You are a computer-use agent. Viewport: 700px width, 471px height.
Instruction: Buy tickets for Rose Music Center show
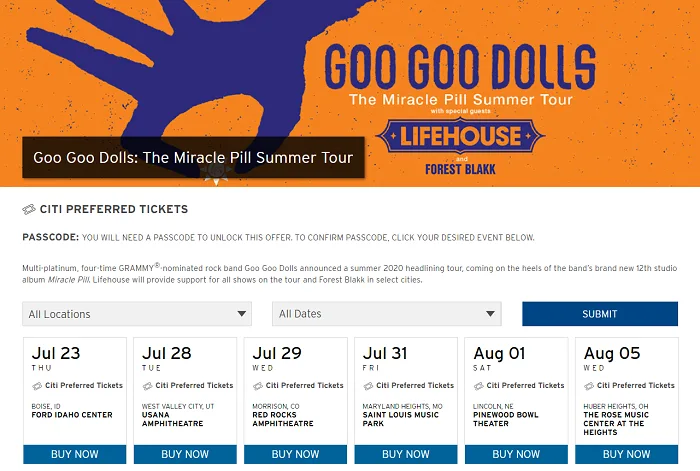coord(627,454)
